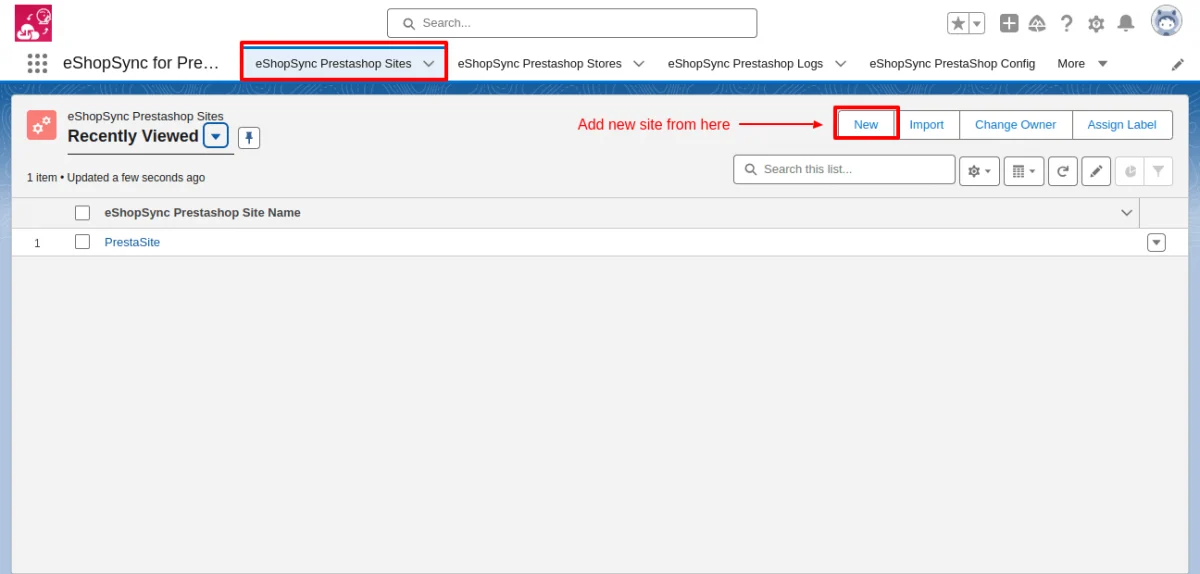Open the user profile avatar

(1167, 21)
